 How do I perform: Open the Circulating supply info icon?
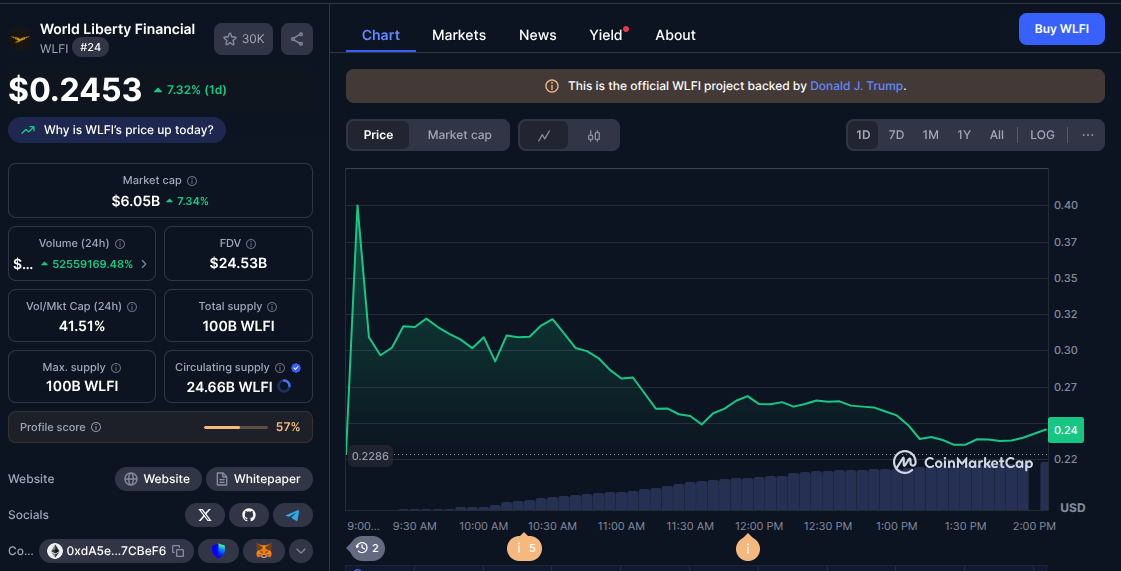click(280, 368)
